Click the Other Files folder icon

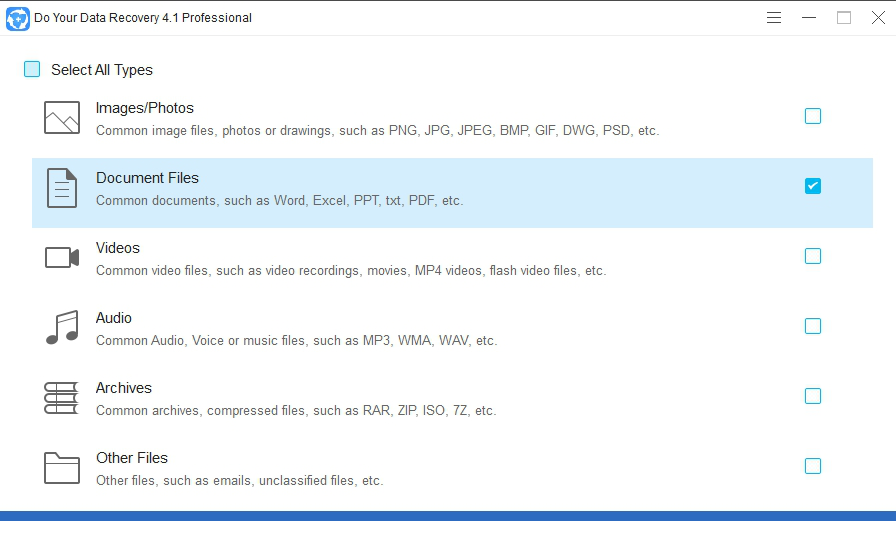62,468
